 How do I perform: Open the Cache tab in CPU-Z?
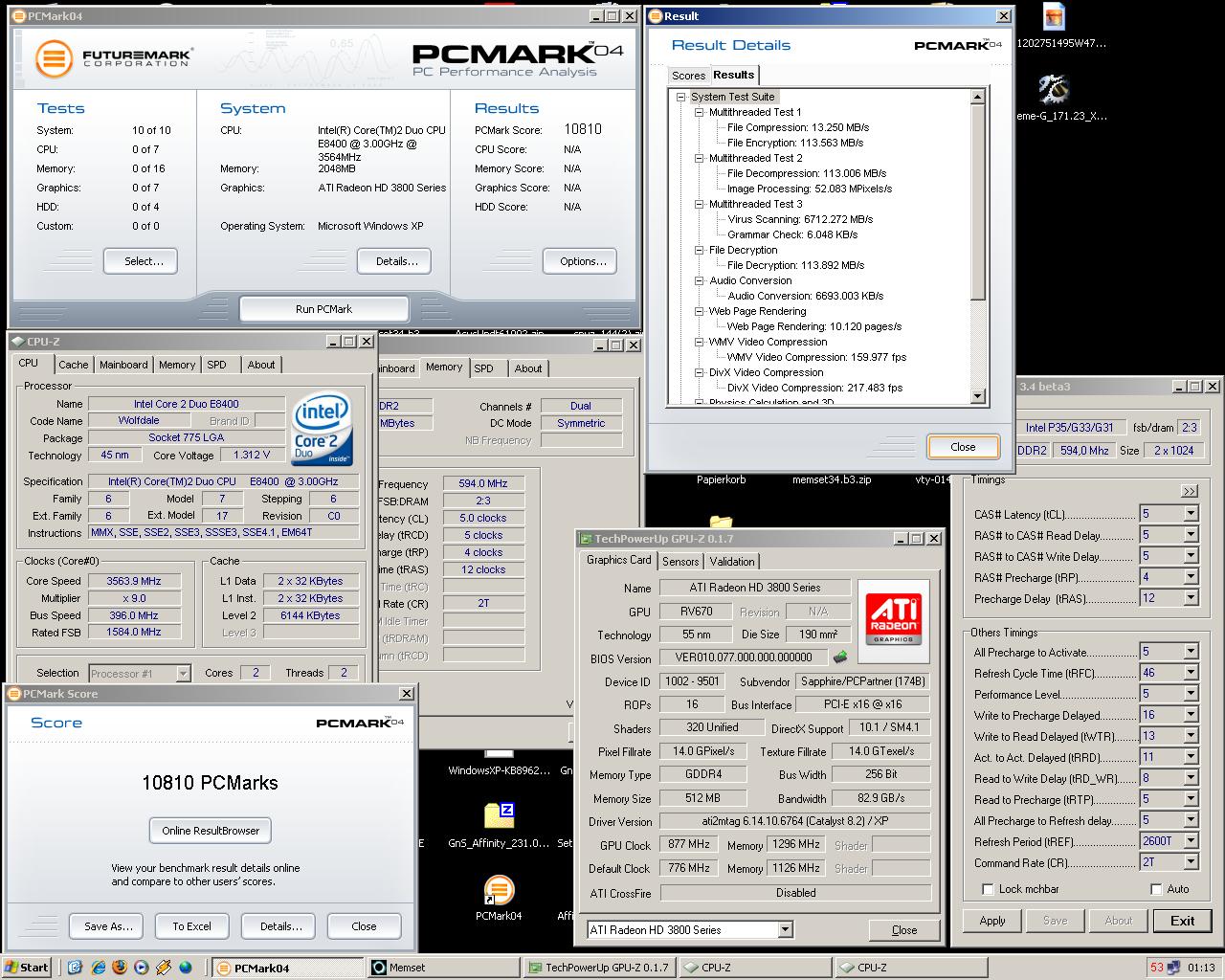click(x=73, y=365)
